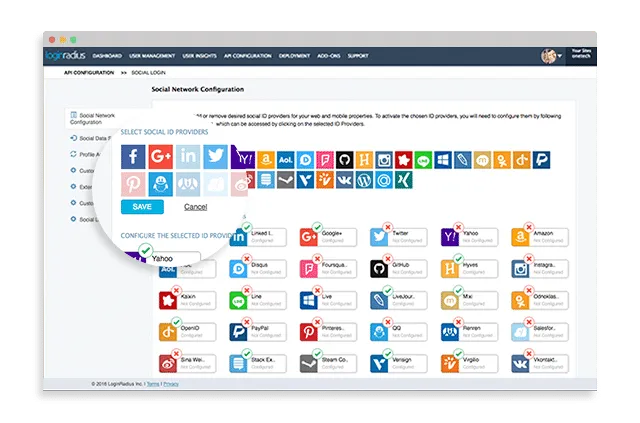Select the Facebook icon in provider picker

(x=133, y=157)
